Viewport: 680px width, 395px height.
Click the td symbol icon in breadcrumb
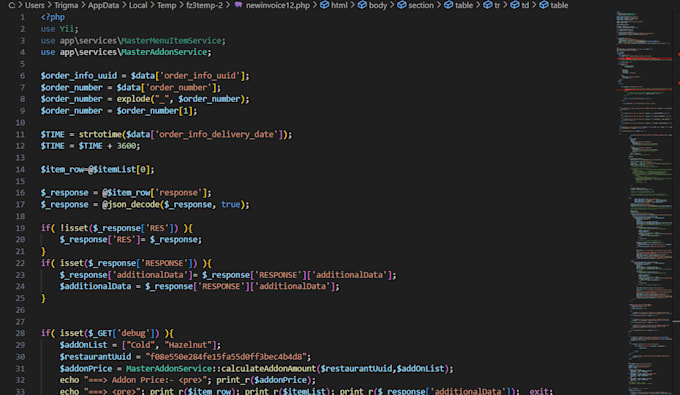coord(514,5)
